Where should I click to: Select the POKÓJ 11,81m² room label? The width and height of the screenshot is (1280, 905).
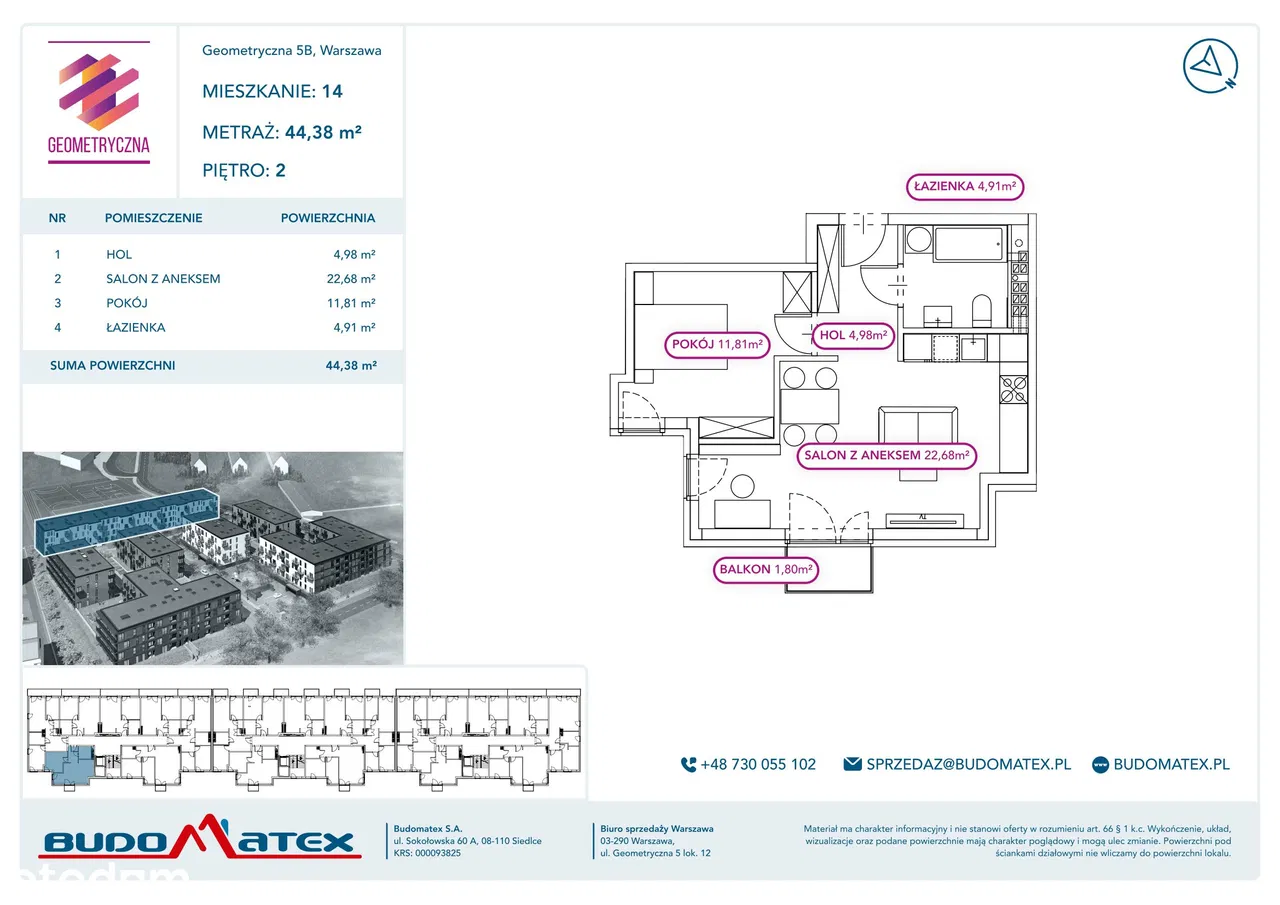point(716,345)
